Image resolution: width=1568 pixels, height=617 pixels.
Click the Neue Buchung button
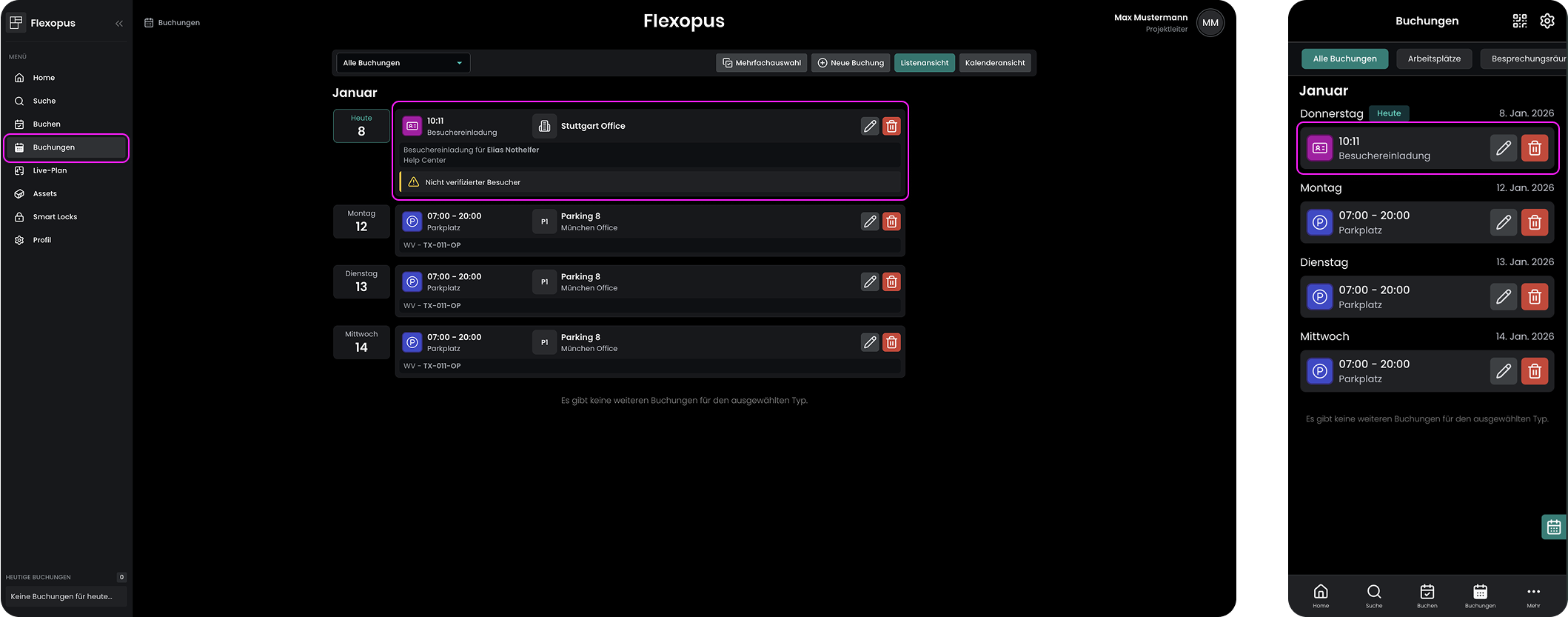850,63
